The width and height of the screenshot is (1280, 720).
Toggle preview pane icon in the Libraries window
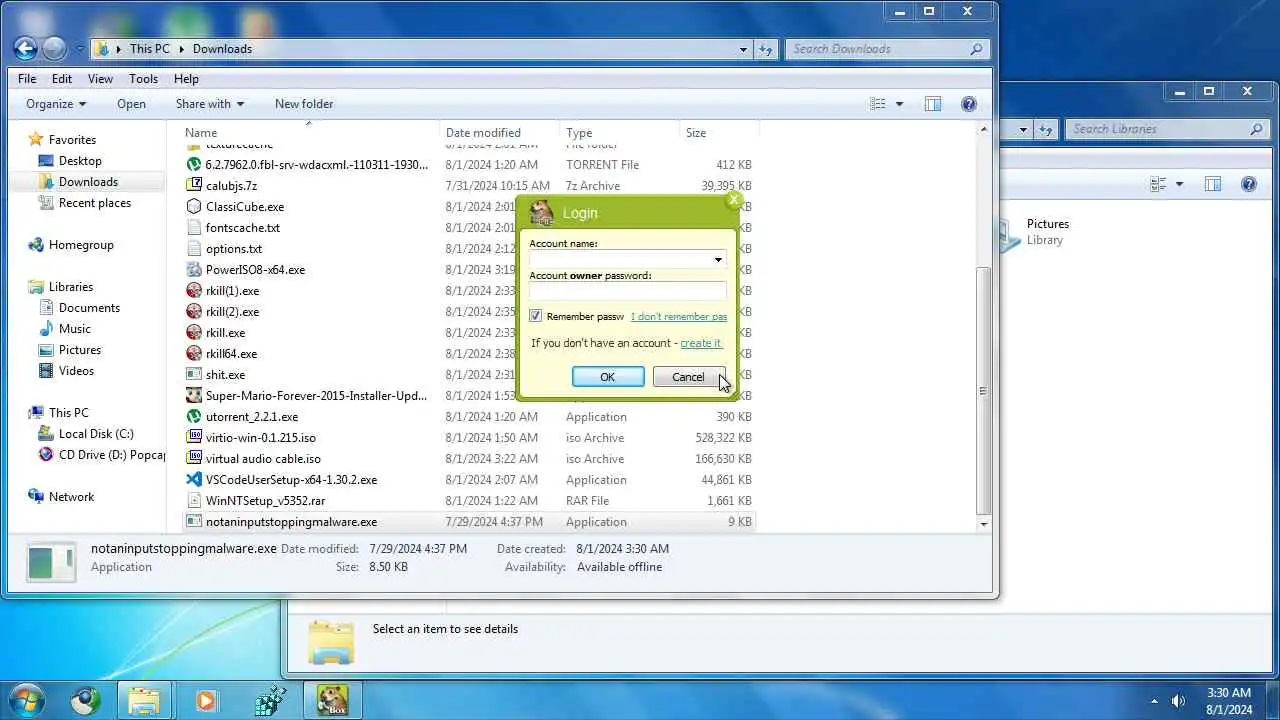(x=1213, y=184)
